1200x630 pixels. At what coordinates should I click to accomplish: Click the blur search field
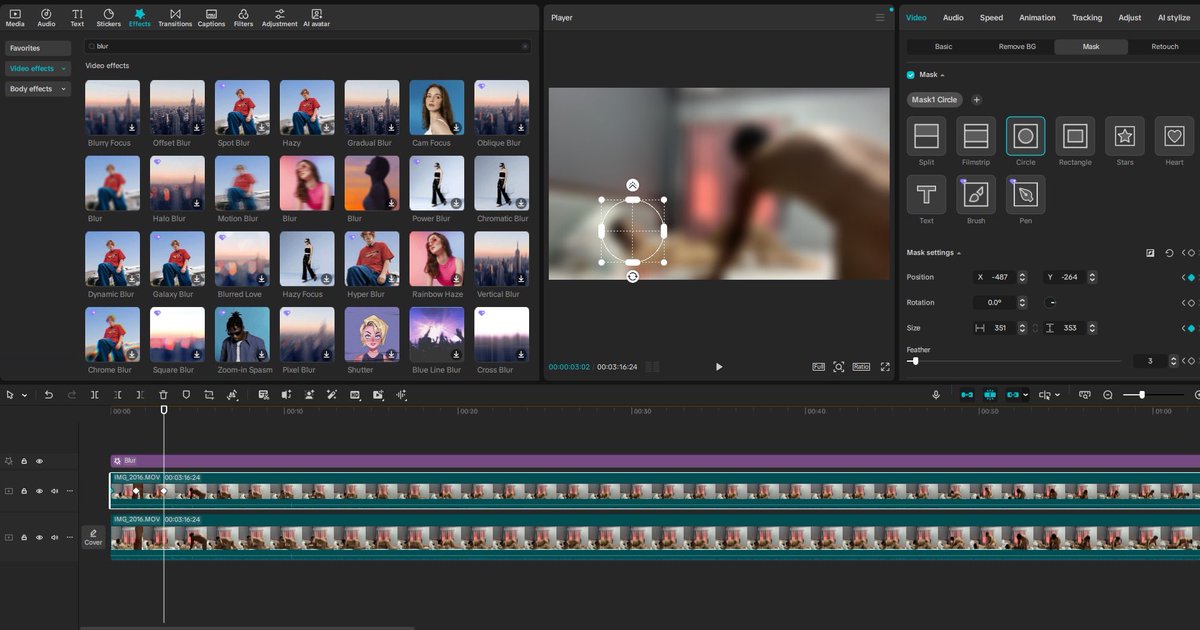pos(308,46)
